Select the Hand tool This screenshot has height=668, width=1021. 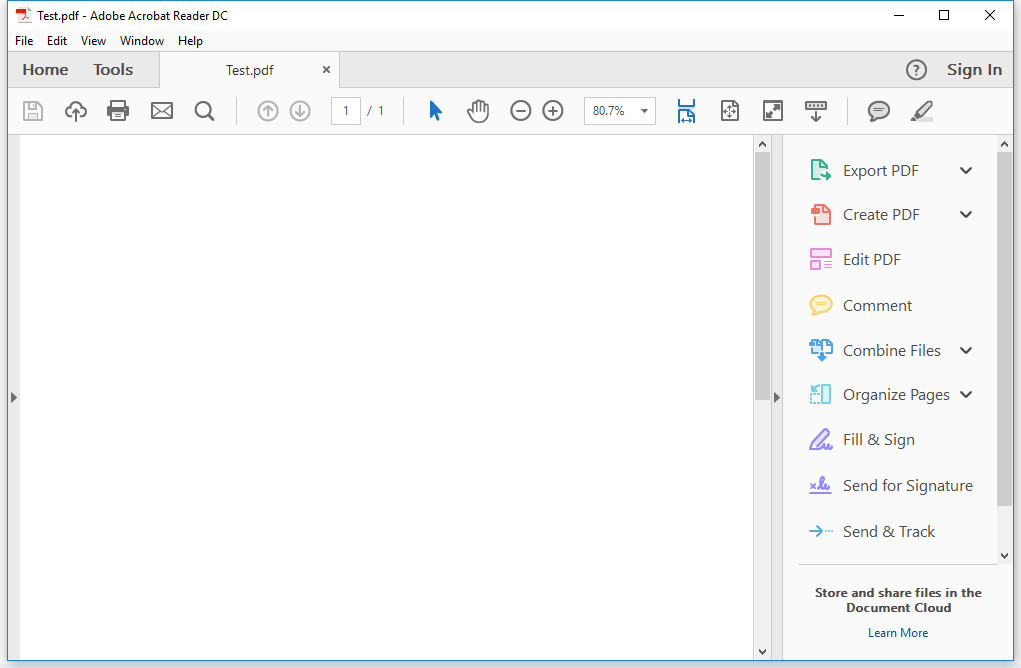coord(478,110)
